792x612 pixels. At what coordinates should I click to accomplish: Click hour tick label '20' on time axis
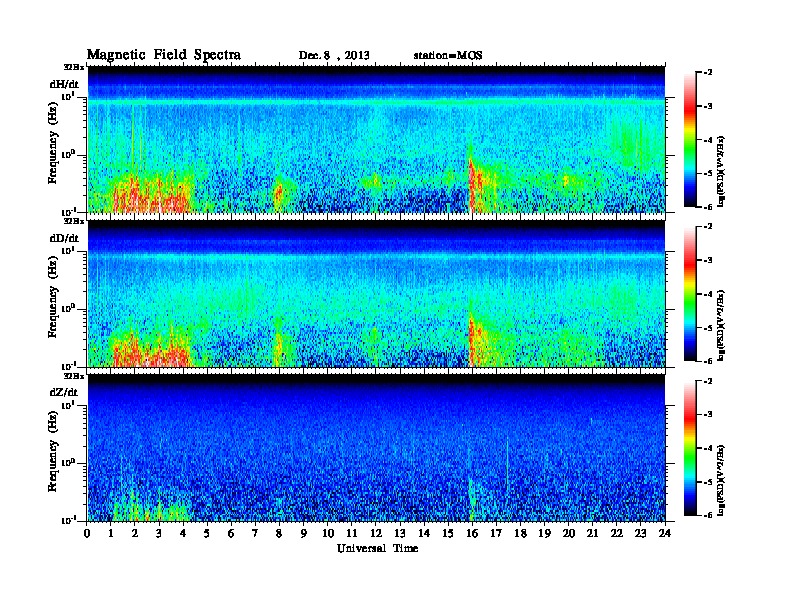coord(569,533)
